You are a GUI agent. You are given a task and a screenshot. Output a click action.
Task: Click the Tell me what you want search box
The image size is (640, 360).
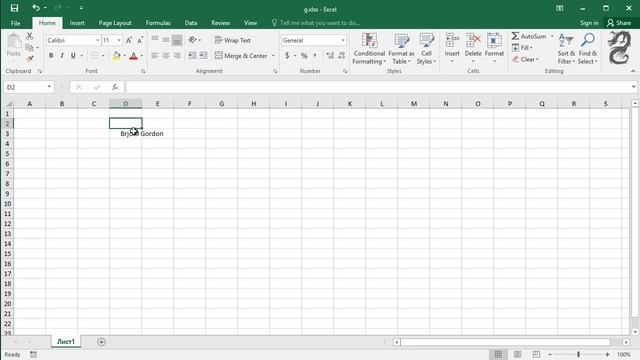click(316, 23)
